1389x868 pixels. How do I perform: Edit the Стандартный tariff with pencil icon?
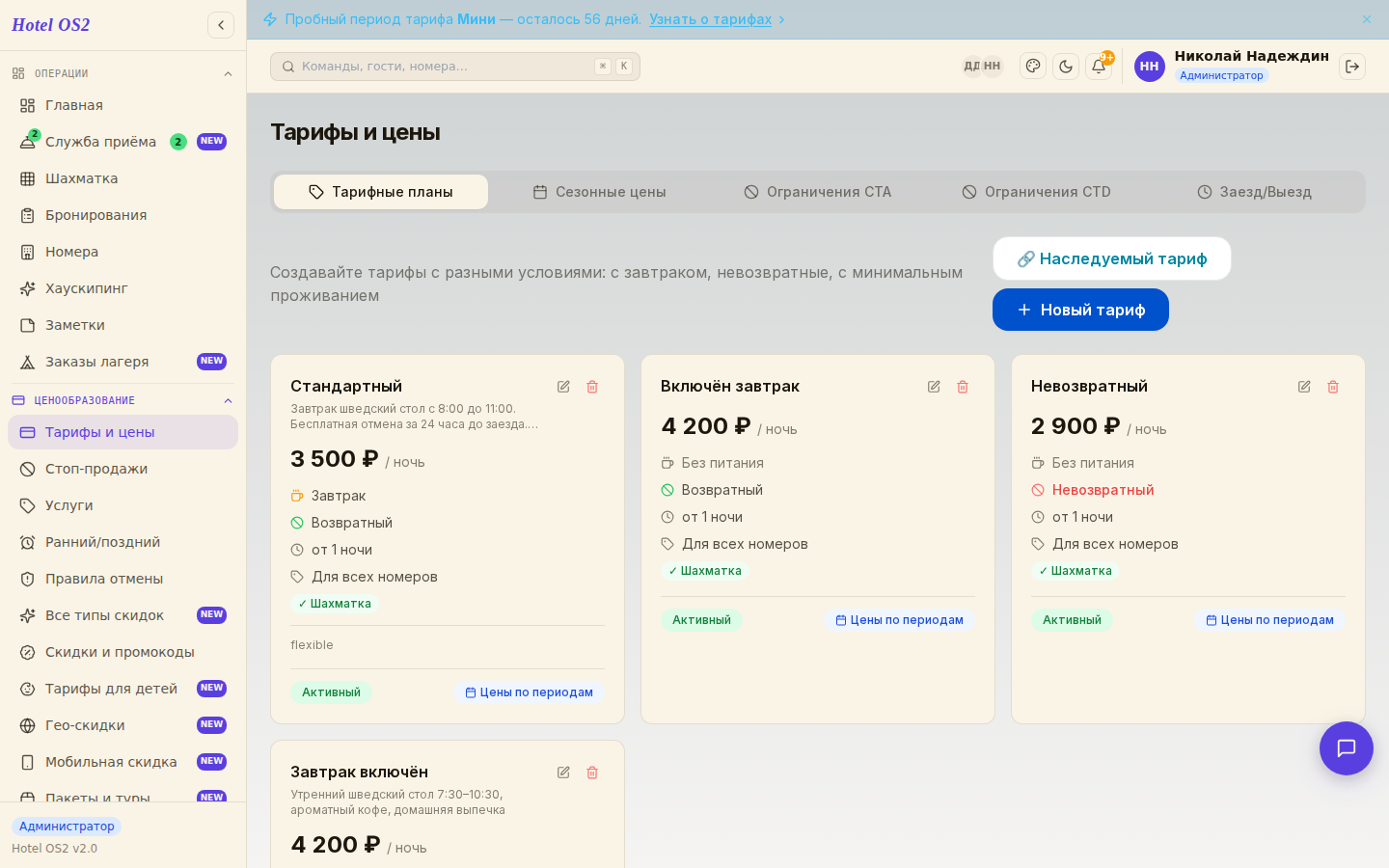(x=563, y=387)
